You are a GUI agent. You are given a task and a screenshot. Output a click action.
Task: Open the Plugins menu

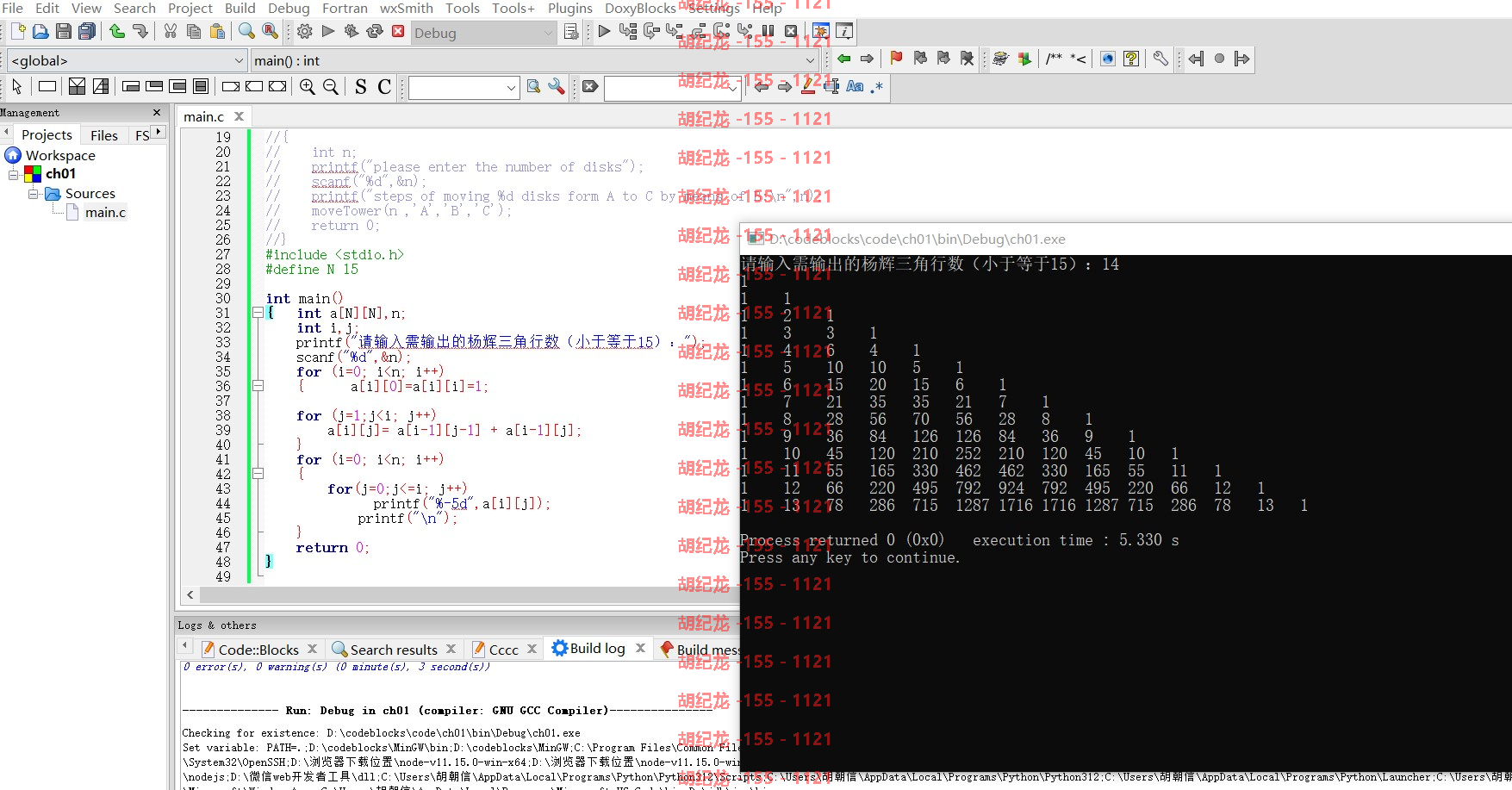570,8
